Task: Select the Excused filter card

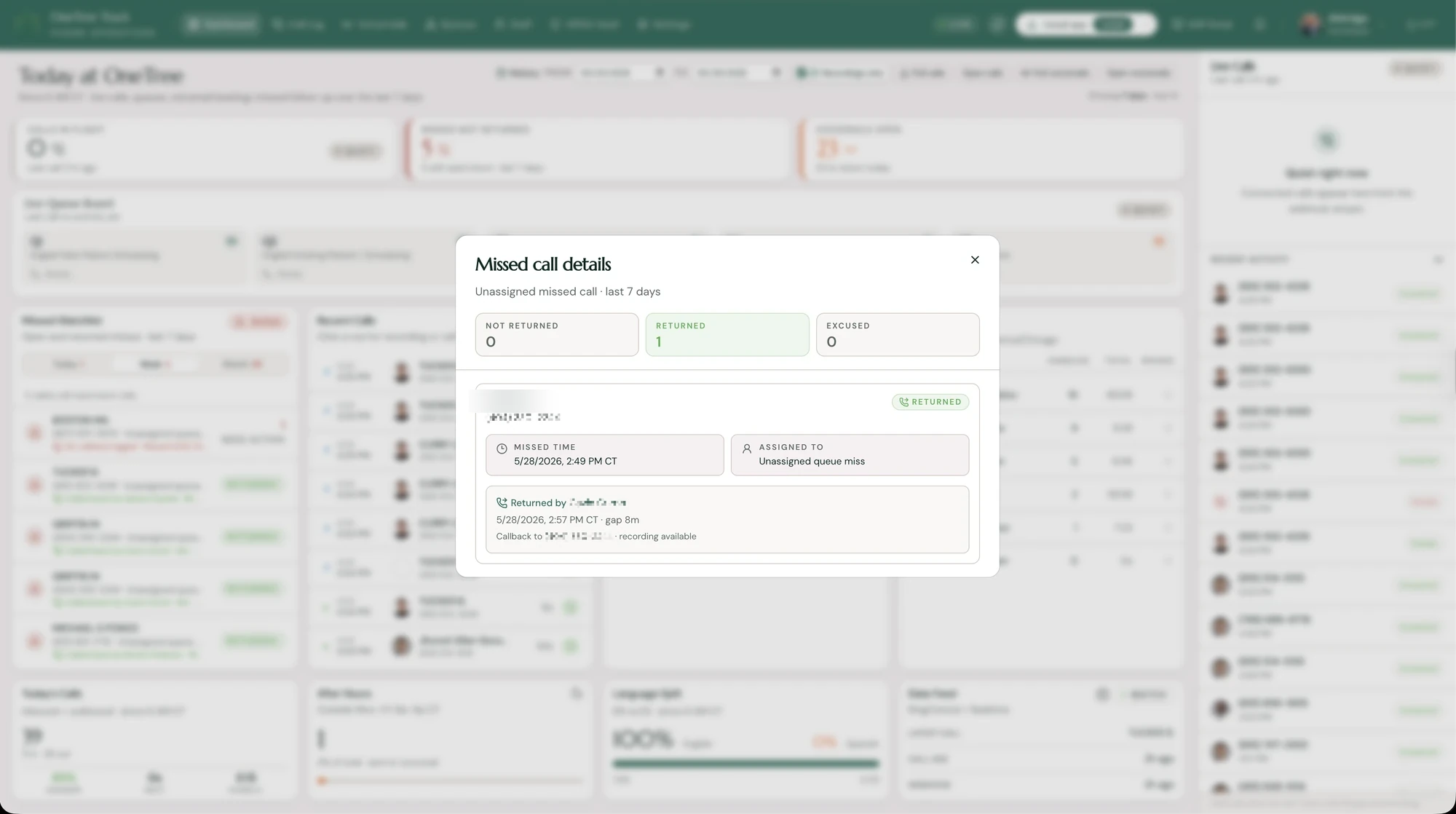Action: pyautogui.click(x=898, y=334)
